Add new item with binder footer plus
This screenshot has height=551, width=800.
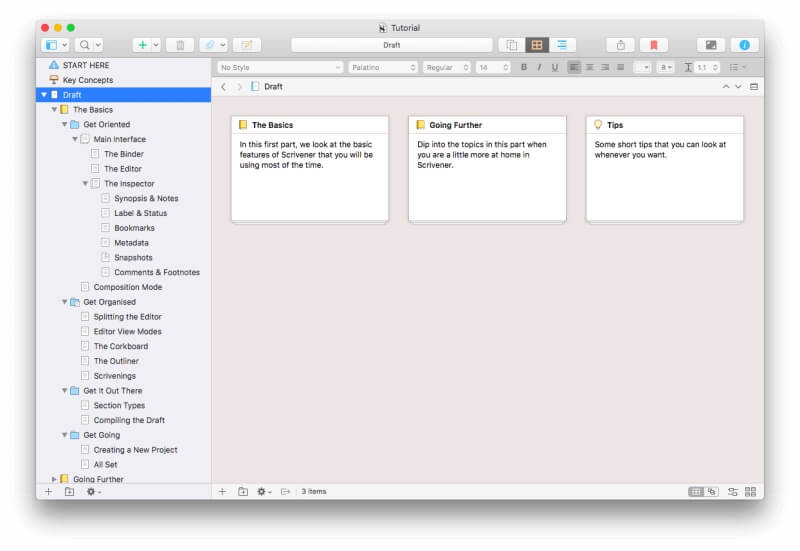tap(48, 492)
